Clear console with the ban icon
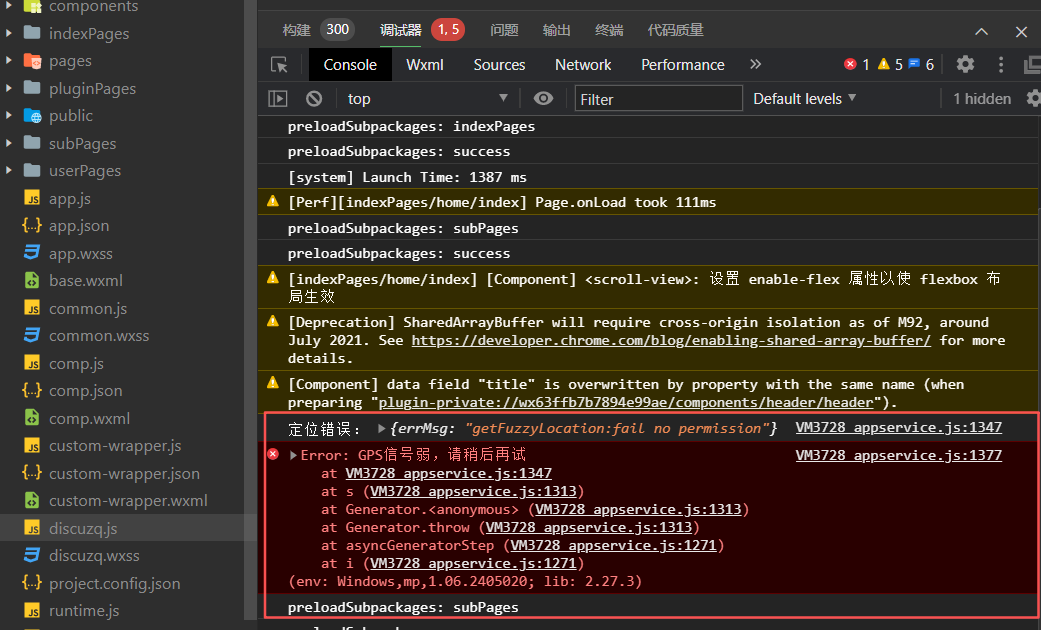The height and width of the screenshot is (630, 1041). pos(314,99)
